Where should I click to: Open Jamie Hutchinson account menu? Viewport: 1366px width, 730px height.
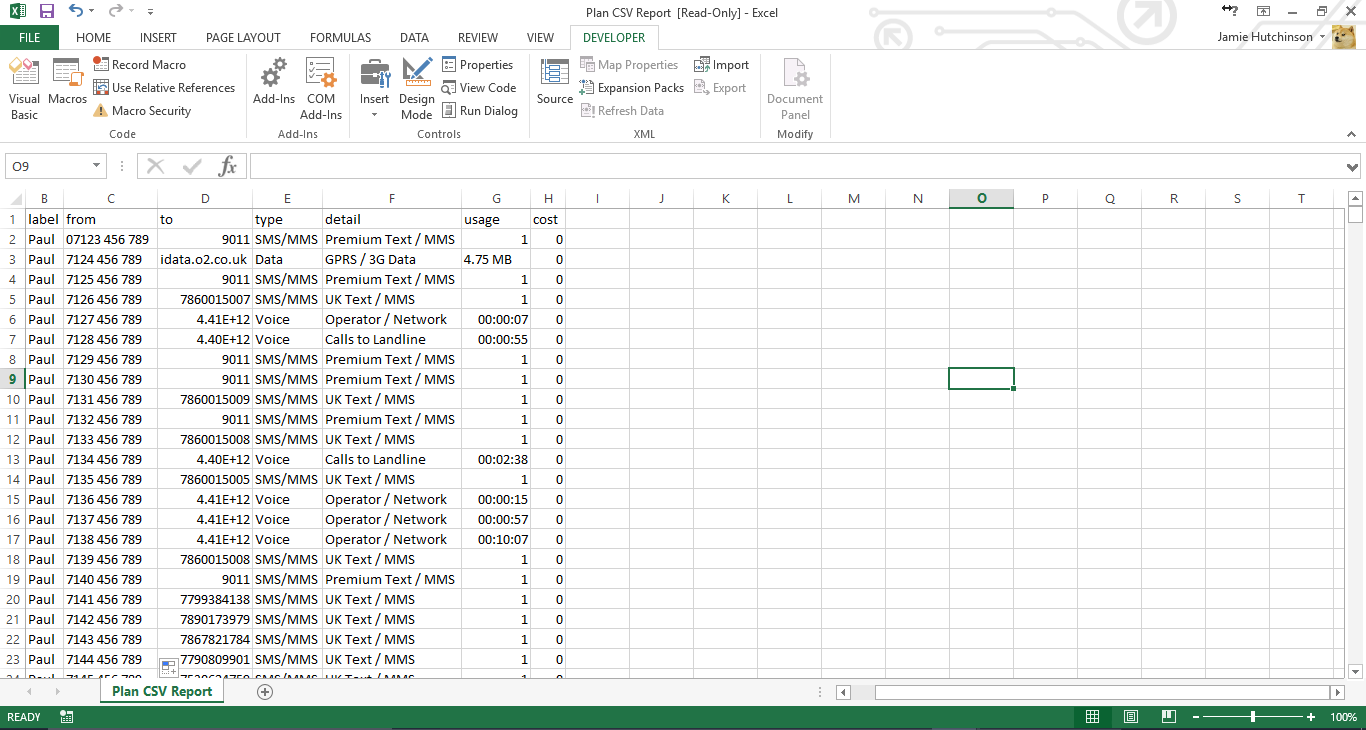(x=1272, y=37)
